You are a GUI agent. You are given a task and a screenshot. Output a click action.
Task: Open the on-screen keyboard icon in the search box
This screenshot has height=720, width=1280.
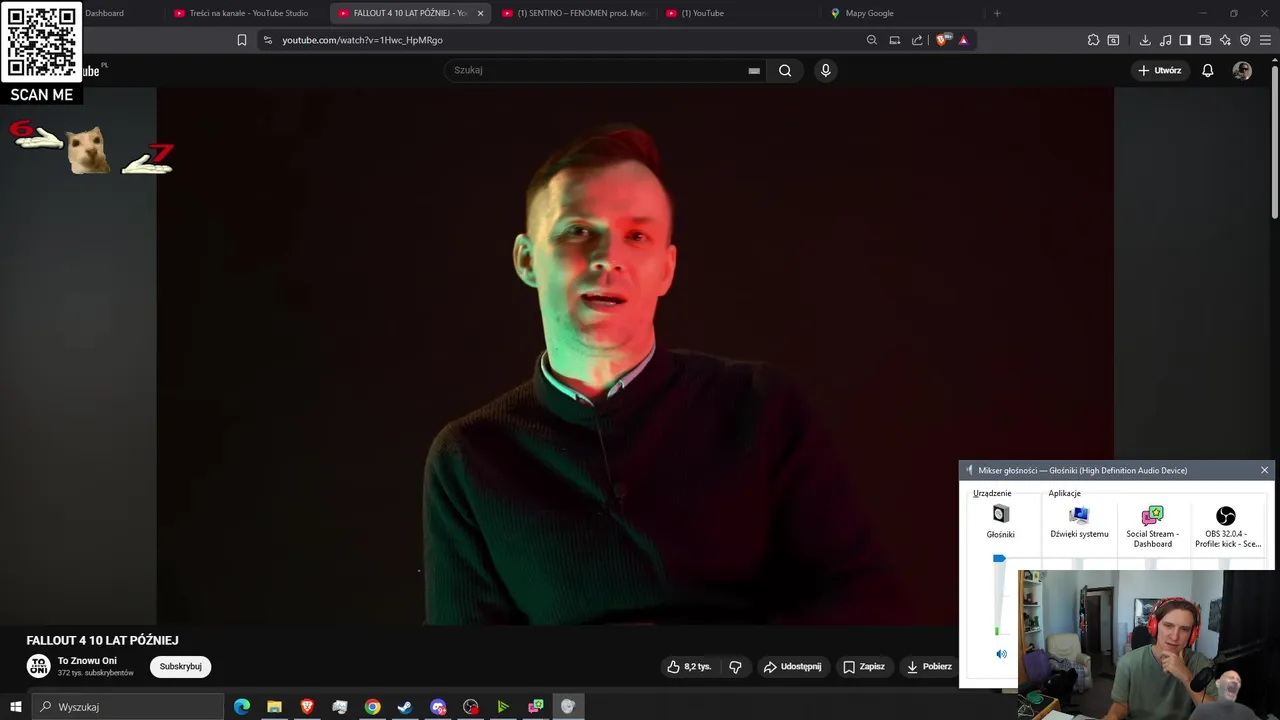(x=754, y=71)
